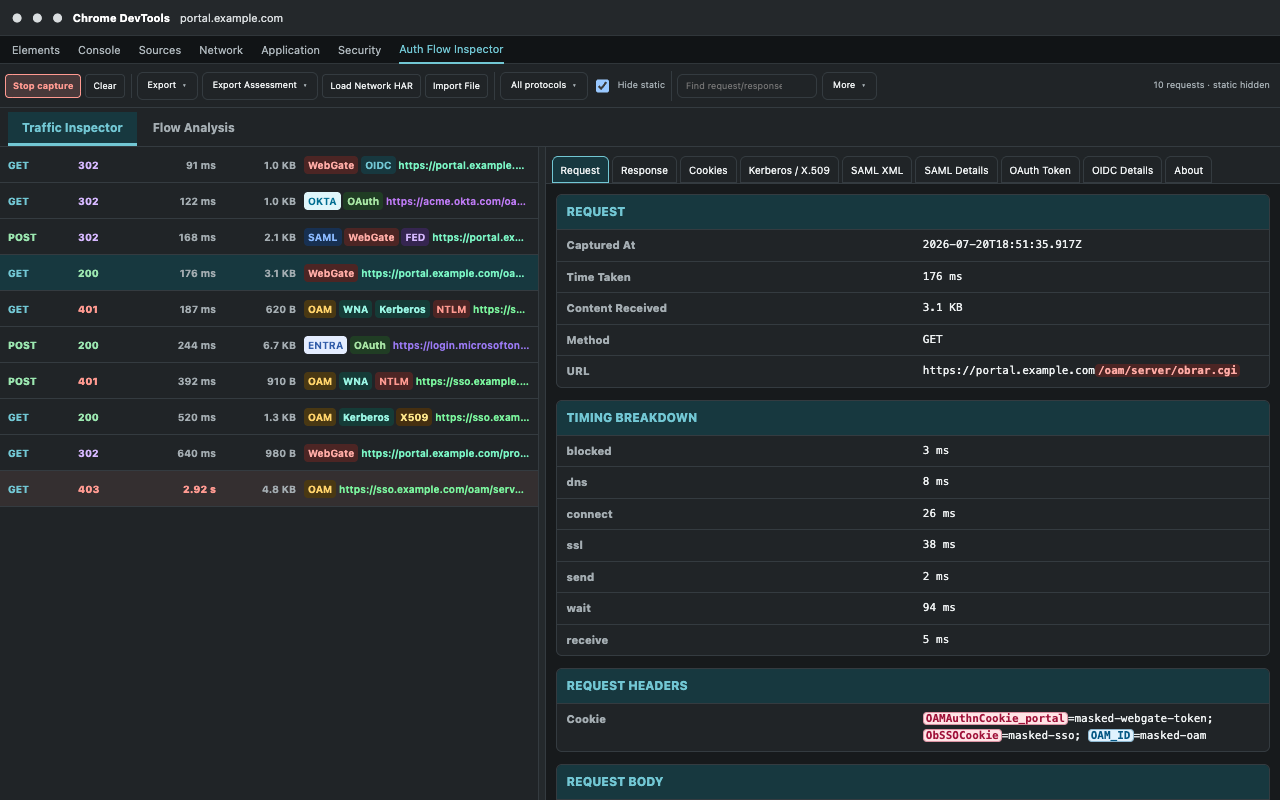Switch to the Flow Analysis tab

[193, 128]
